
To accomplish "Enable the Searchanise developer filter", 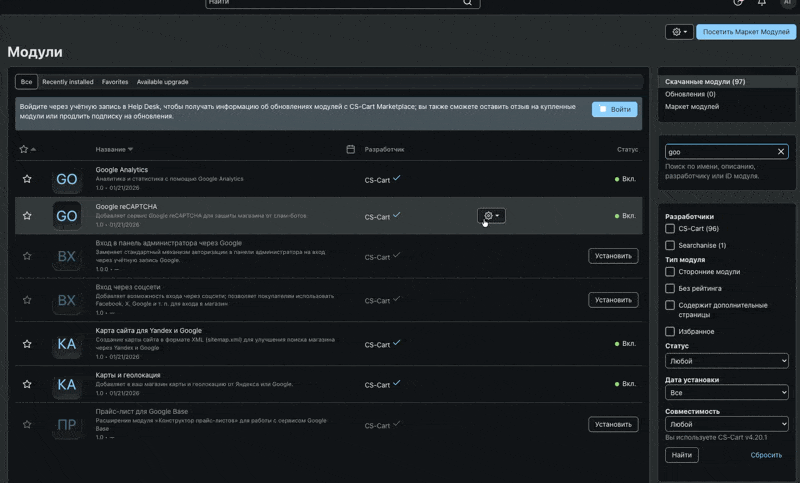I will (x=670, y=245).
